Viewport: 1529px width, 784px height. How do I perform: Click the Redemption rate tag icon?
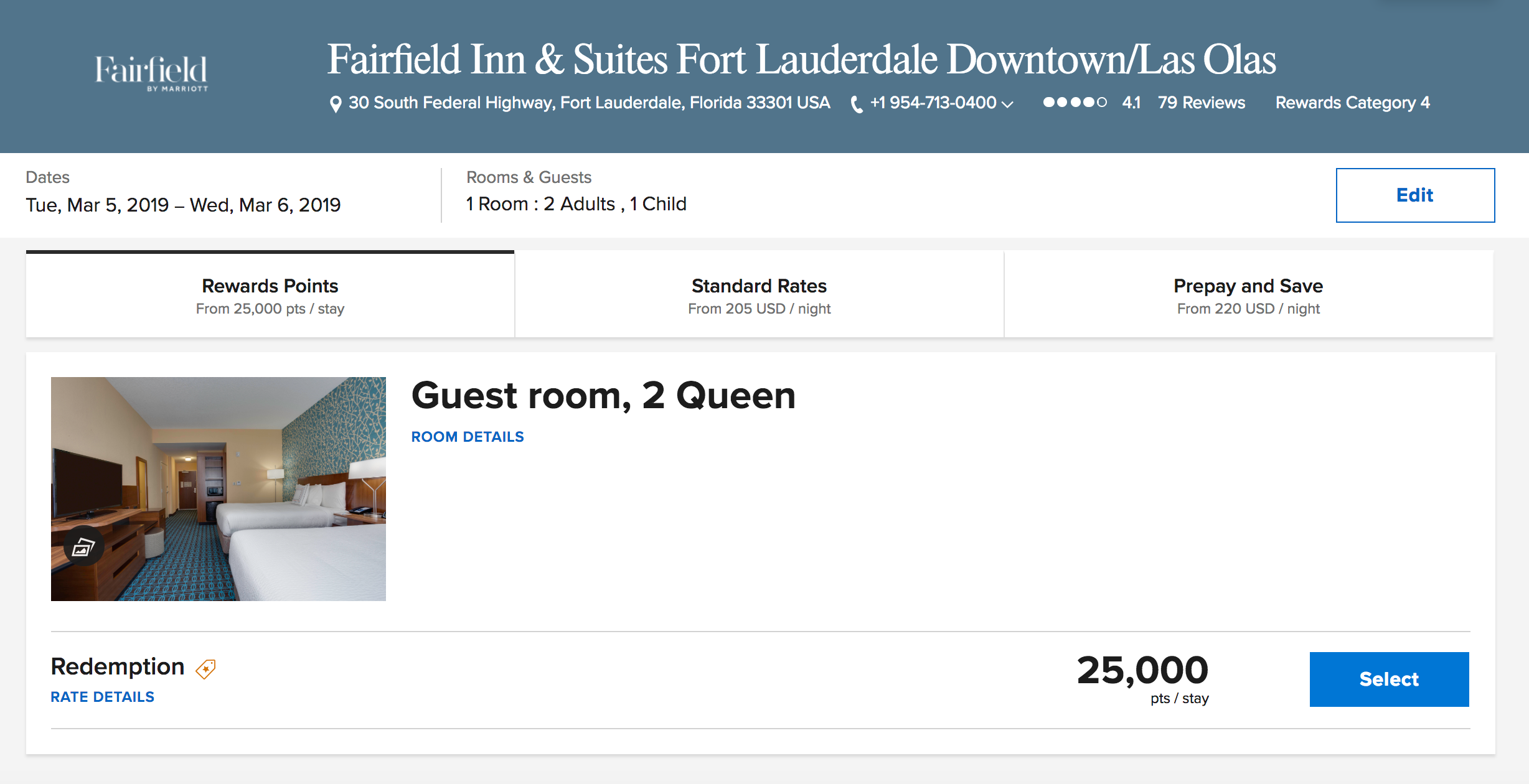click(x=205, y=669)
